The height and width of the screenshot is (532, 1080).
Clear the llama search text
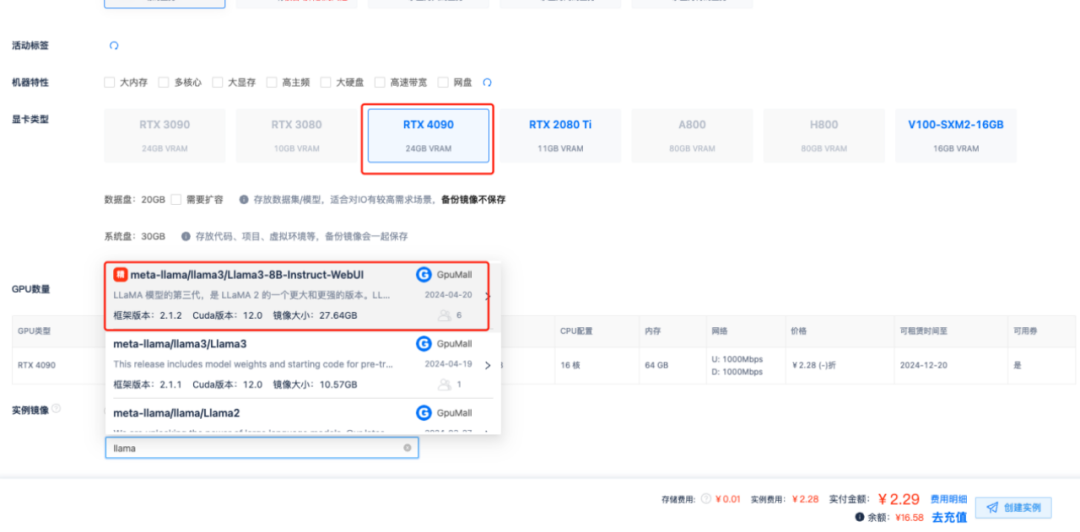click(407, 448)
